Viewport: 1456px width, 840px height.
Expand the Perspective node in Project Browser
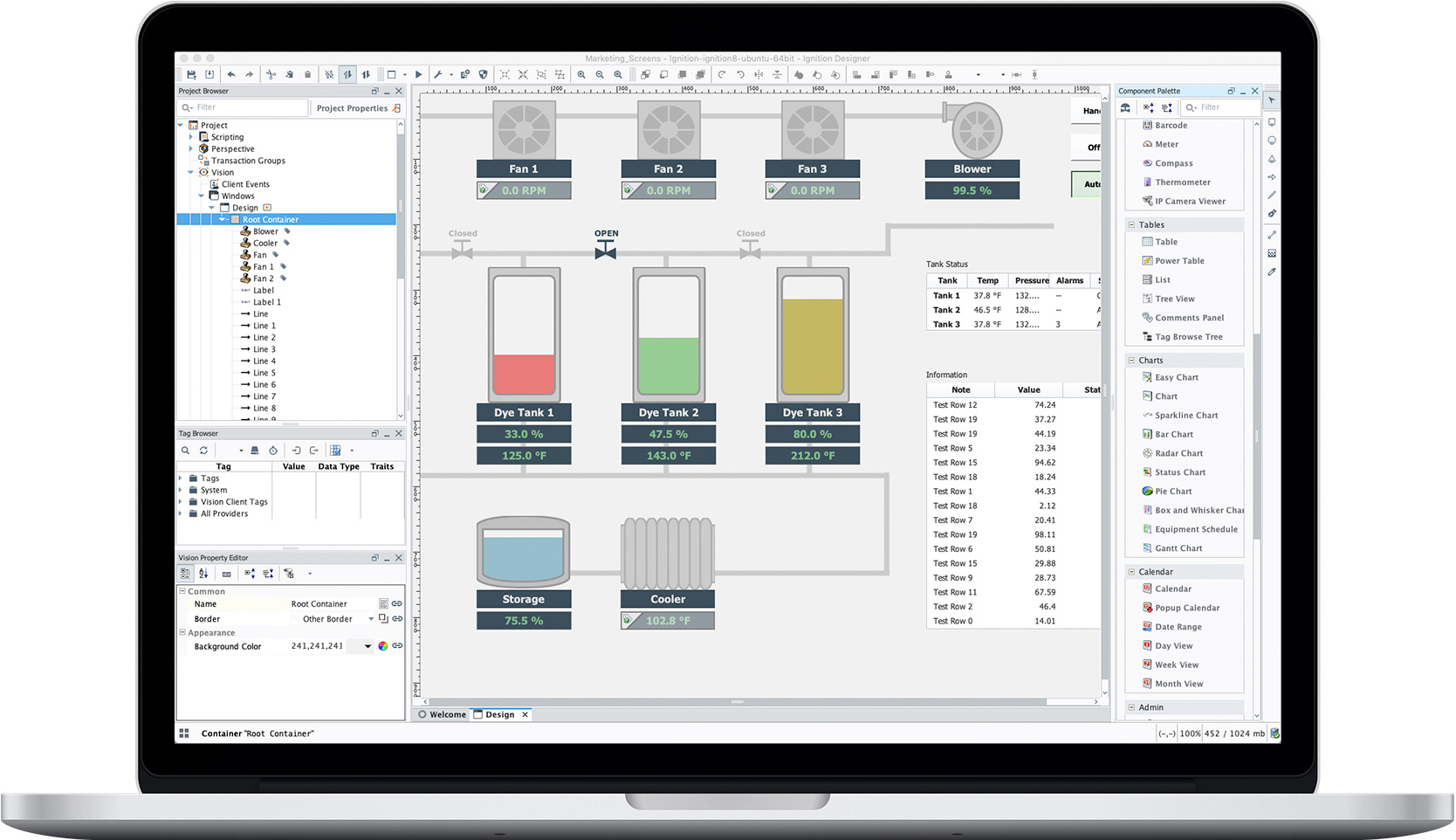coord(191,148)
